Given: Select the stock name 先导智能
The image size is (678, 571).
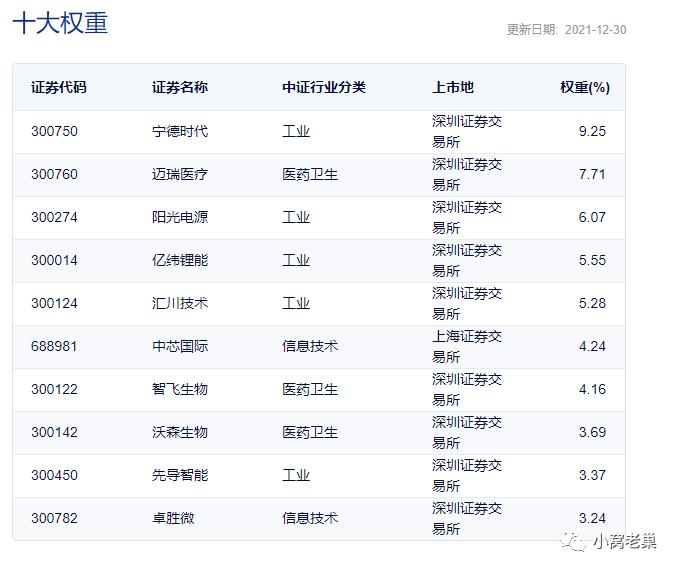Looking at the screenshot, I should pyautogui.click(x=180, y=475).
